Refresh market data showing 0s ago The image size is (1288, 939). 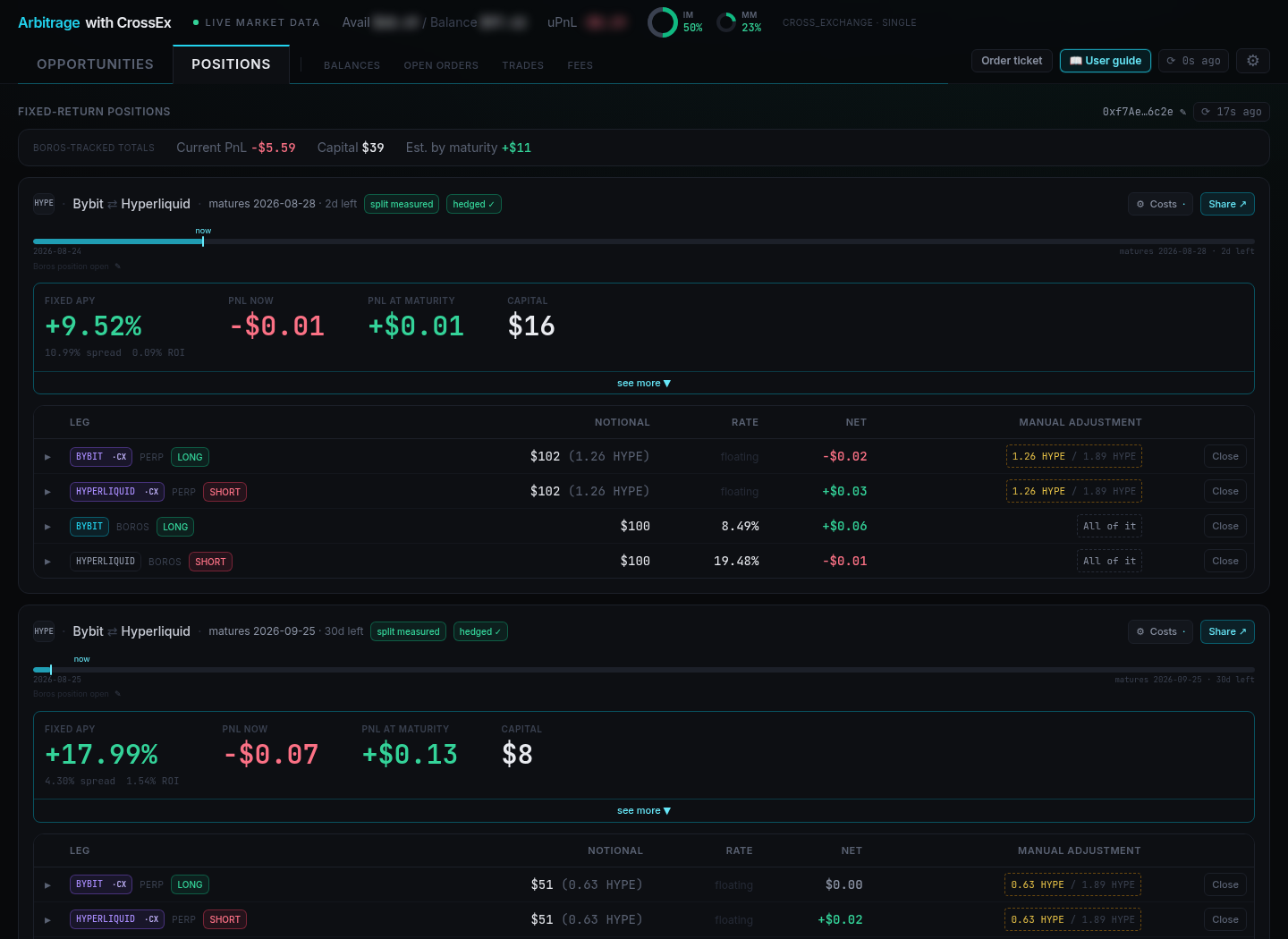[x=1193, y=61]
